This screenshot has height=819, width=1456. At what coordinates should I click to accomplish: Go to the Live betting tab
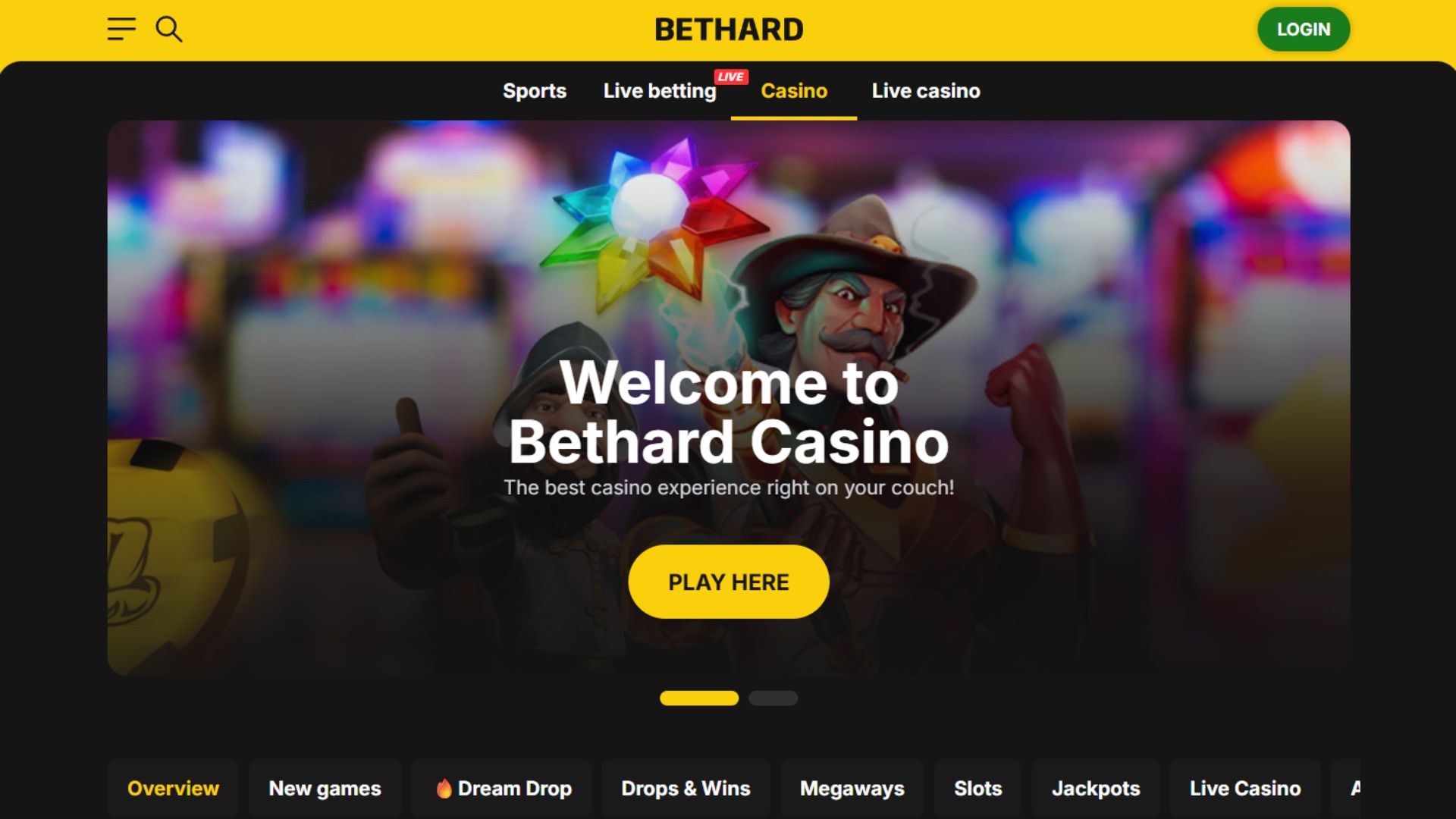[x=660, y=91]
